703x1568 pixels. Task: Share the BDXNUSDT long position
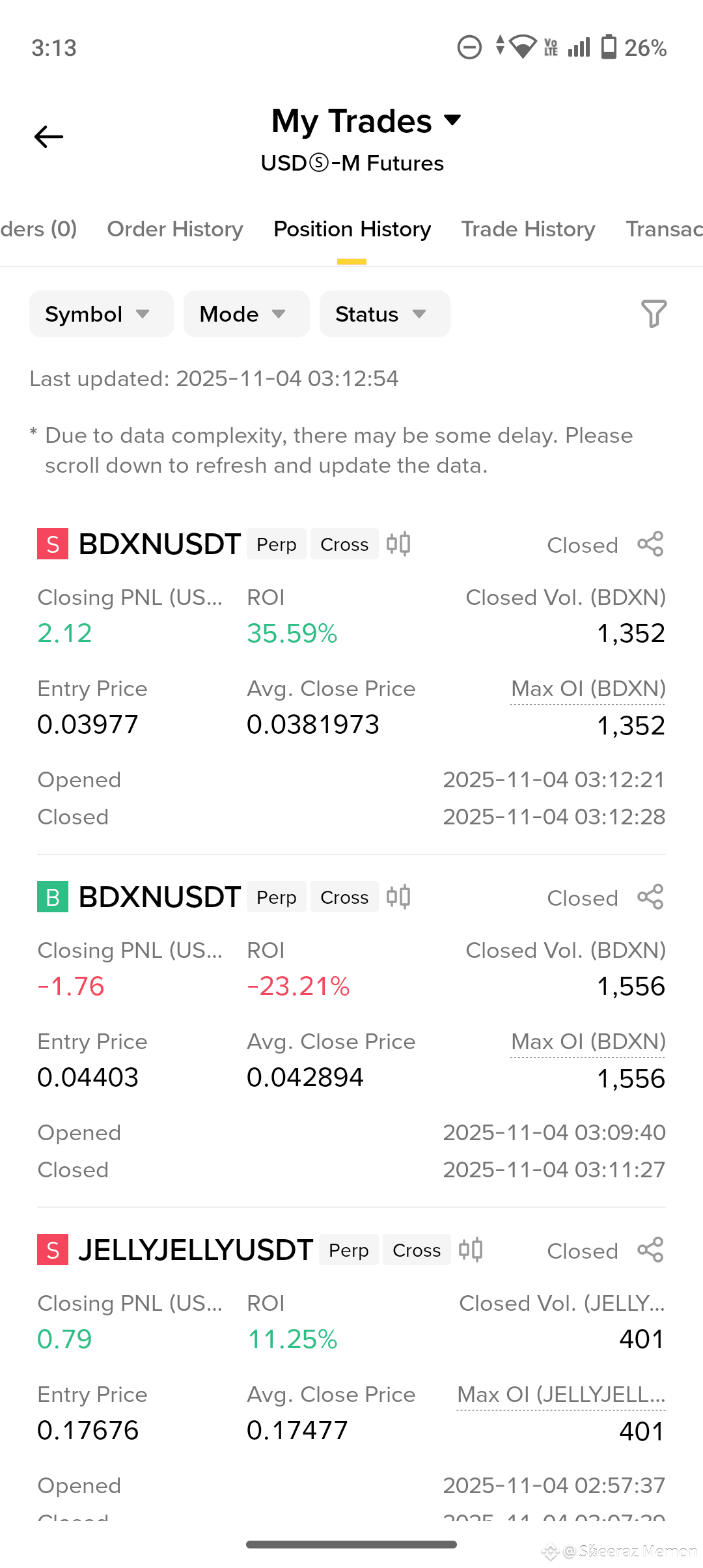650,897
